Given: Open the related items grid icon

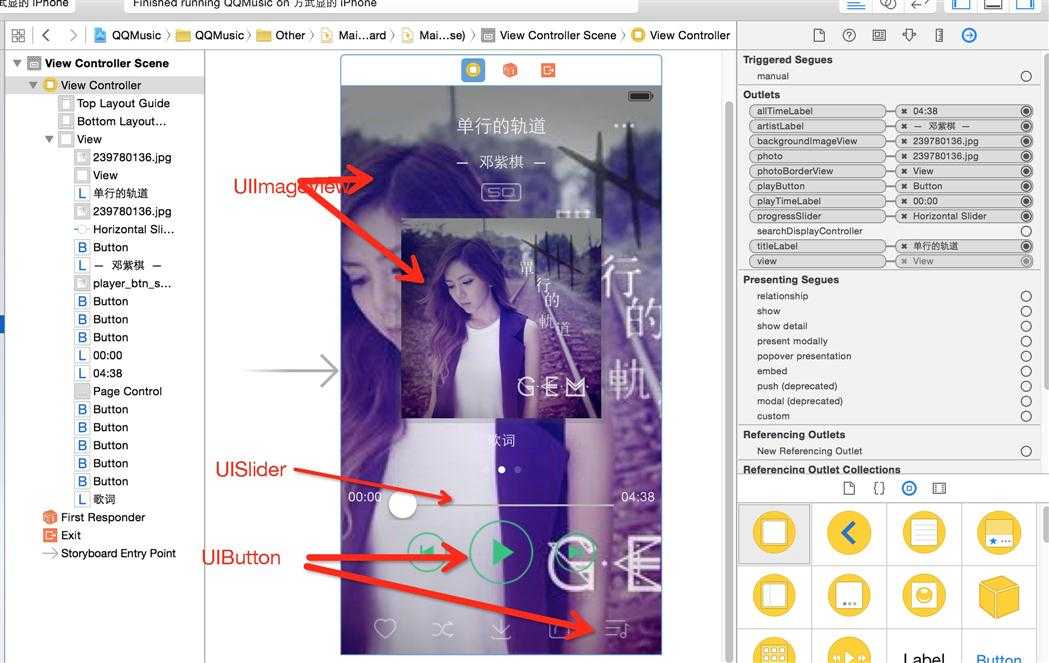Looking at the screenshot, I should click(x=18, y=35).
